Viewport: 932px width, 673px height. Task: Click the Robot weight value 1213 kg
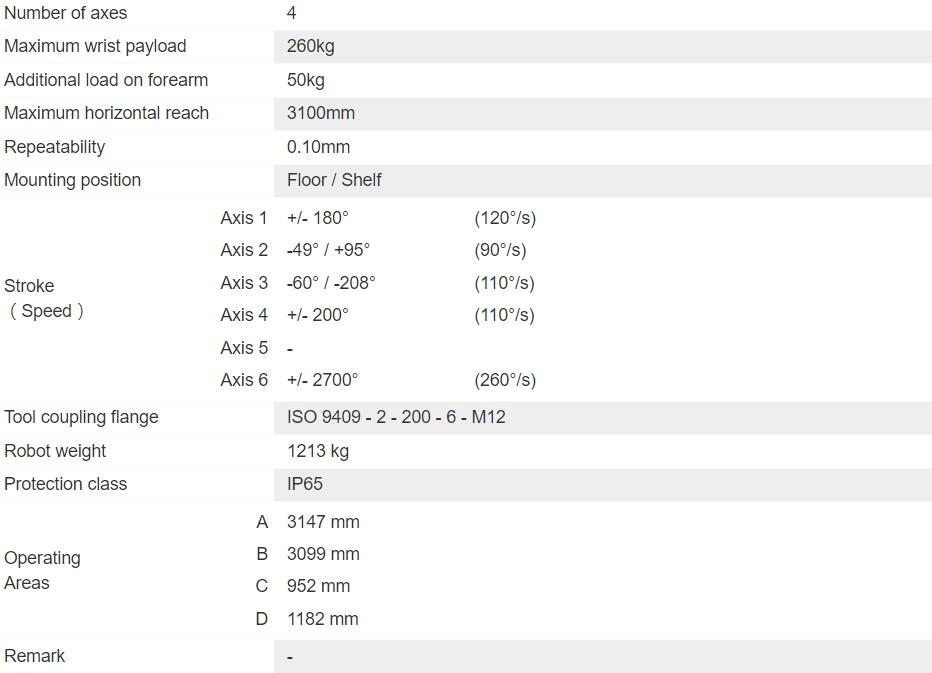pos(318,451)
